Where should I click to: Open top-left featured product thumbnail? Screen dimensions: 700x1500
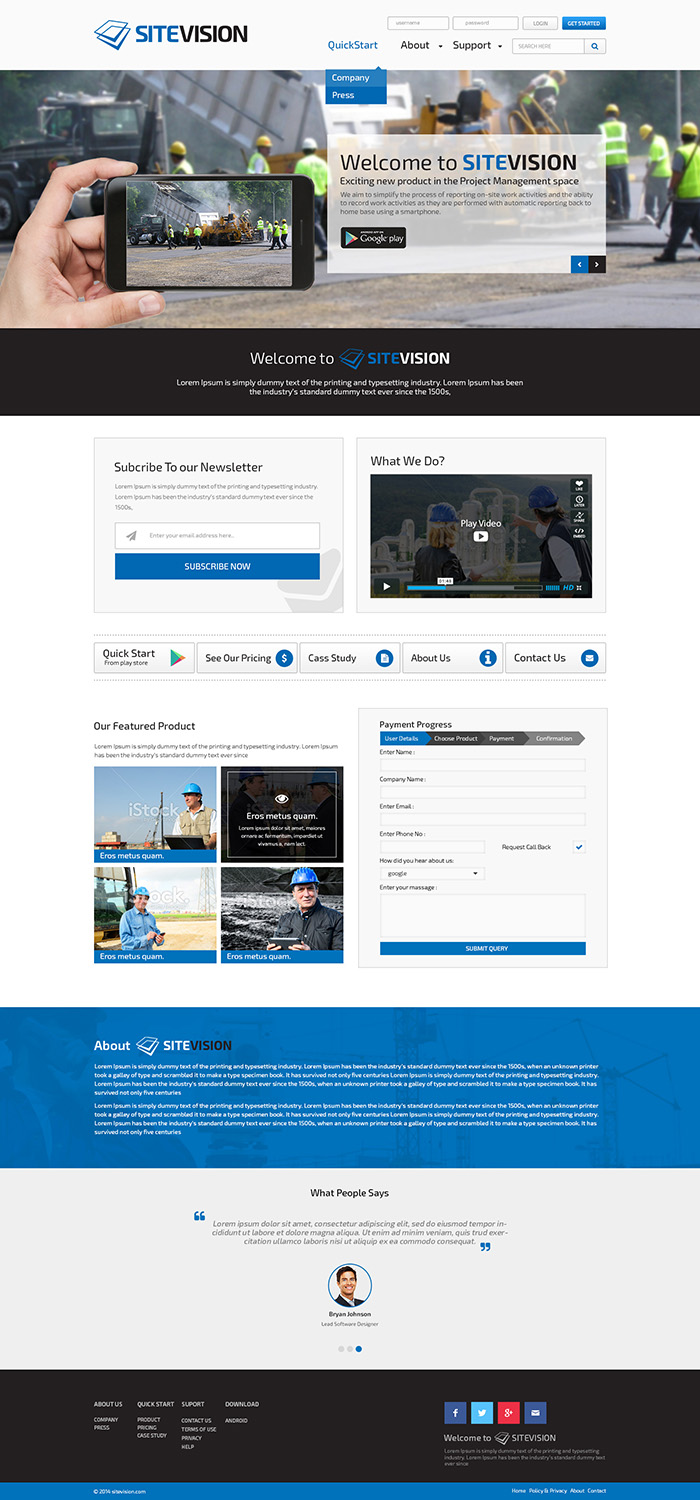coord(155,814)
